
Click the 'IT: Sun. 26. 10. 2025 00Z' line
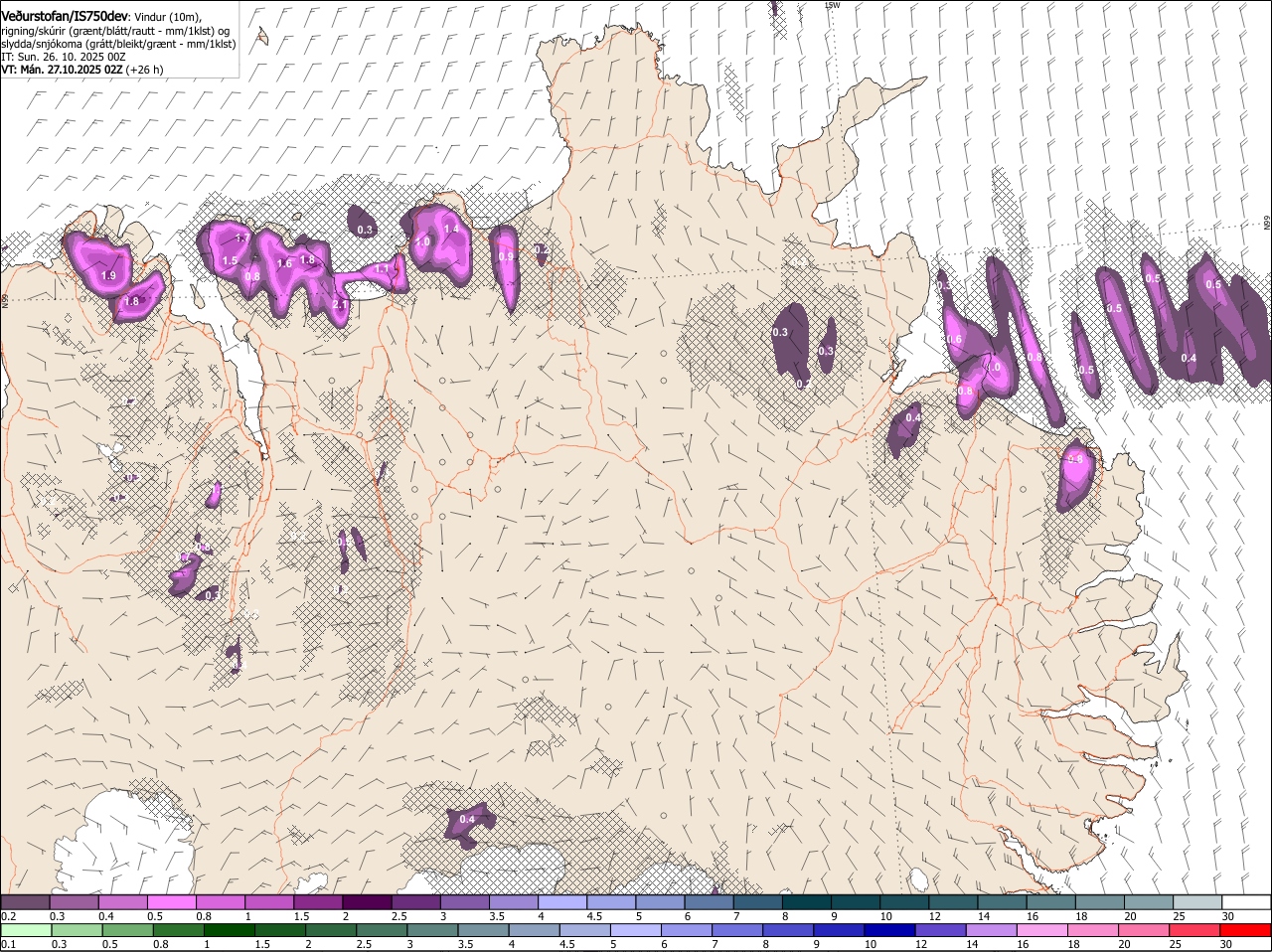[x=64, y=57]
